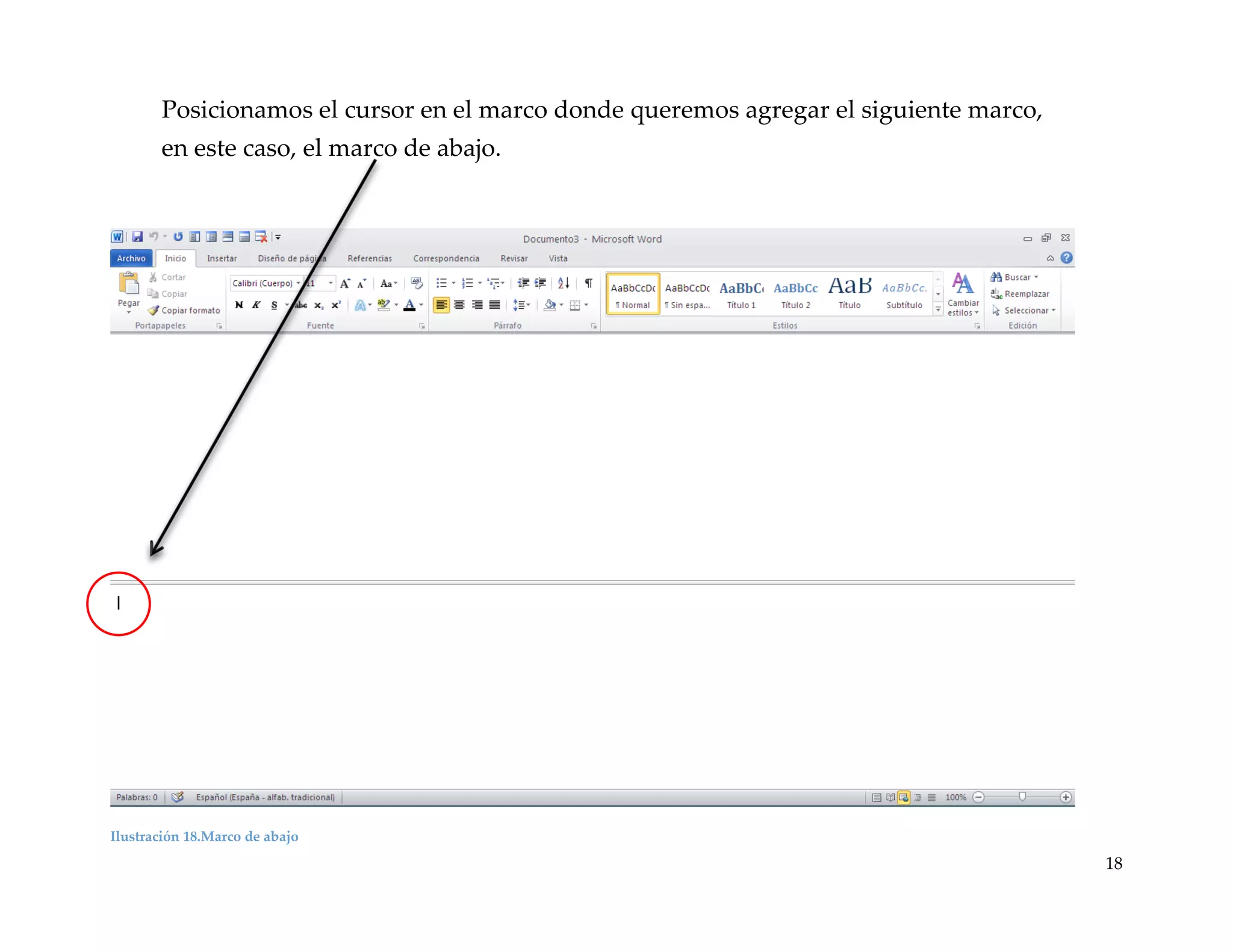Click the zoom slider handle
Image resolution: width=1233 pixels, height=952 pixels.
click(1022, 797)
